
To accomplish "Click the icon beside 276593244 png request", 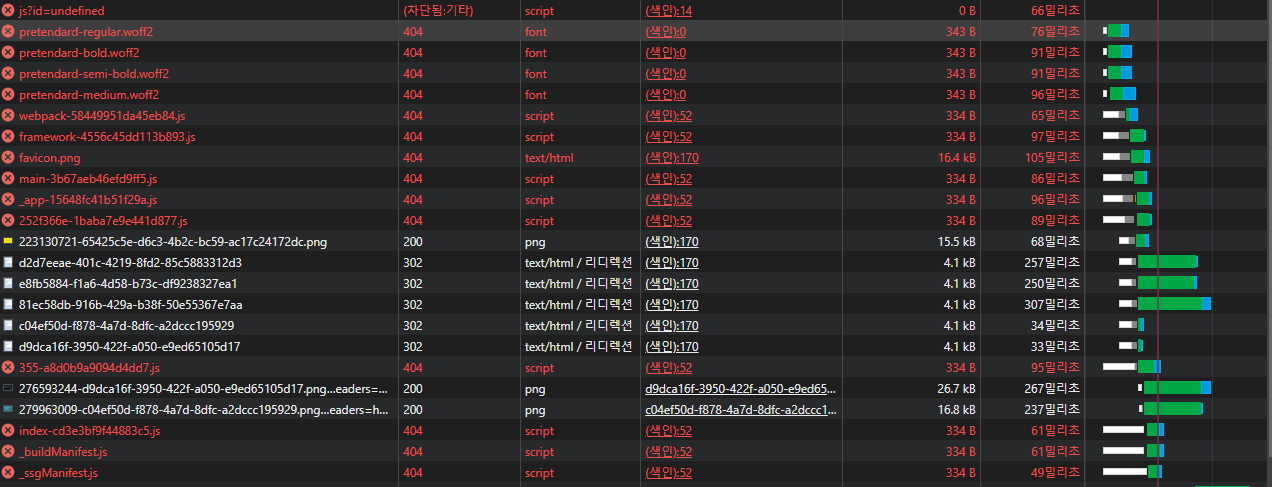I will pyautogui.click(x=8, y=389).
